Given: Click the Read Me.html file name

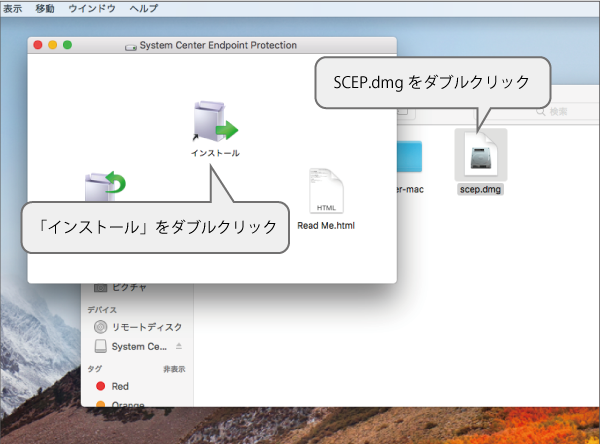Looking at the screenshot, I should [326, 225].
